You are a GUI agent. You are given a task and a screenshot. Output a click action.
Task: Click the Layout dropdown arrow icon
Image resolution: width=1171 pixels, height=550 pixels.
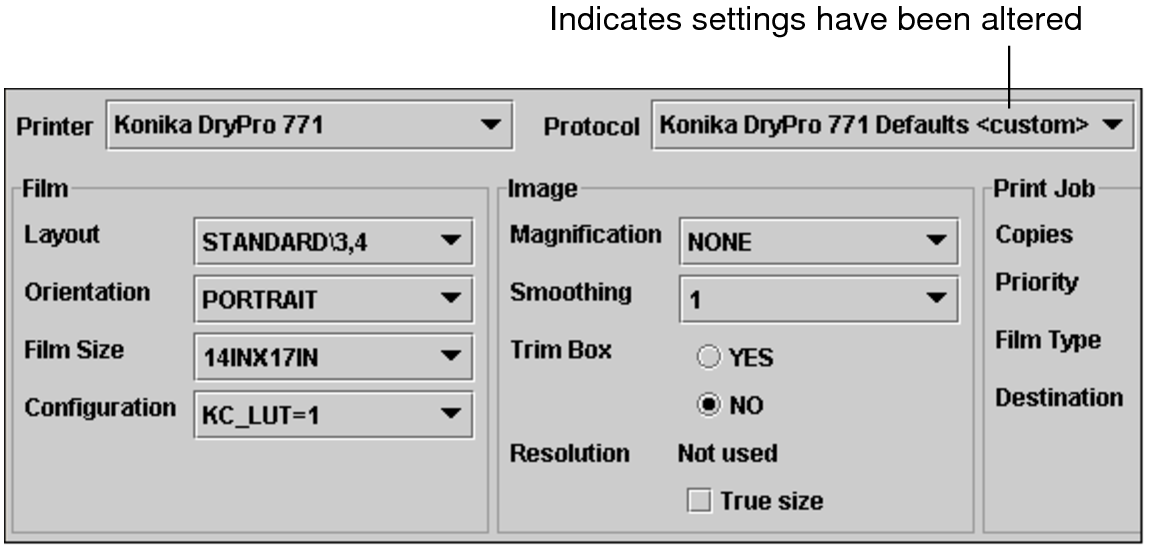[x=450, y=240]
